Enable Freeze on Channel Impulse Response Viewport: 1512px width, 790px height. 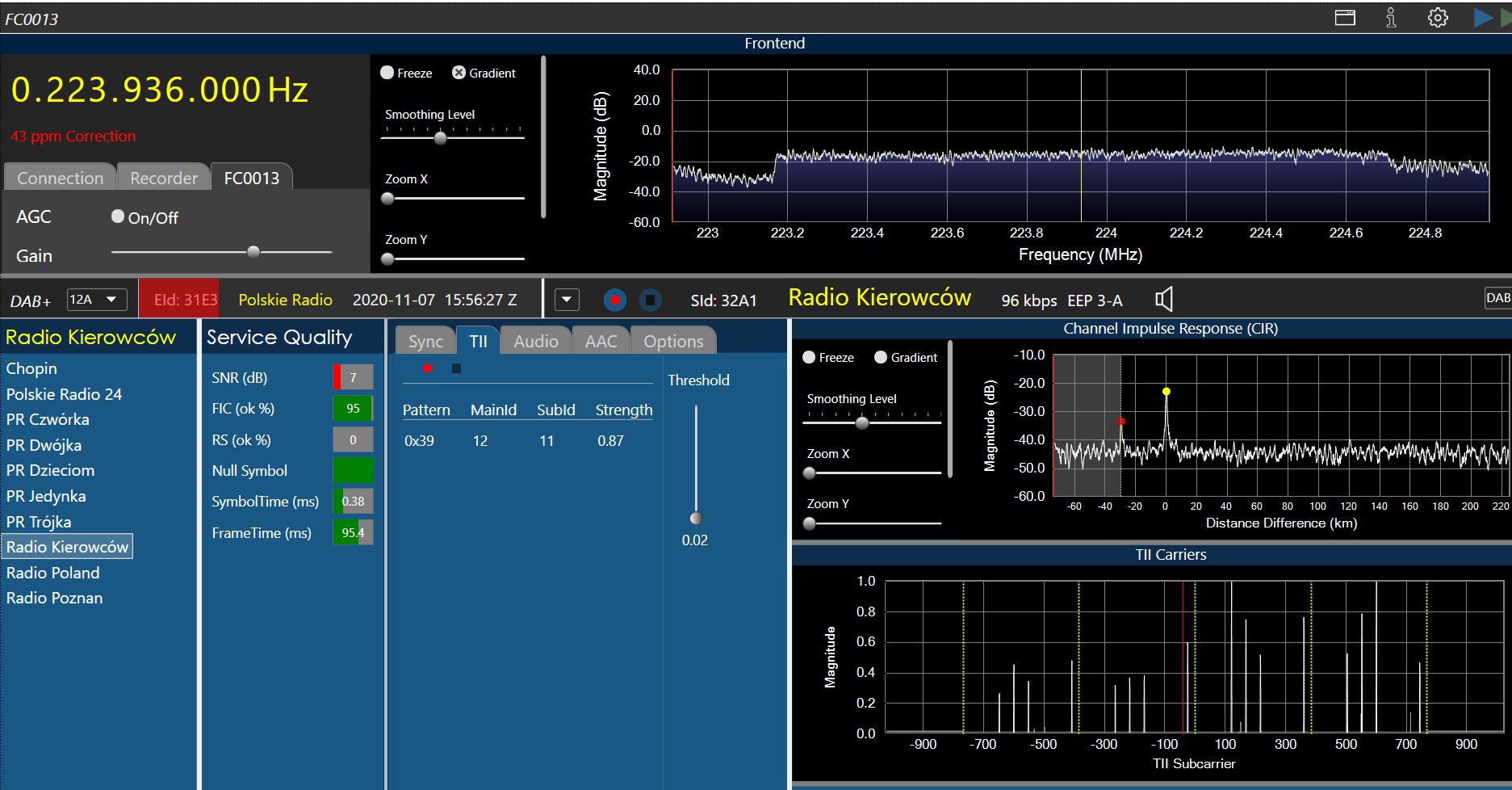coord(809,357)
